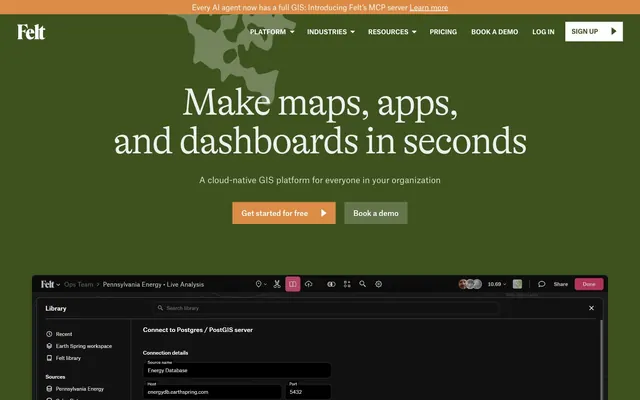Screen dimensions: 640x400
Task: Click the components grid icon in toolbar
Action: [347, 284]
